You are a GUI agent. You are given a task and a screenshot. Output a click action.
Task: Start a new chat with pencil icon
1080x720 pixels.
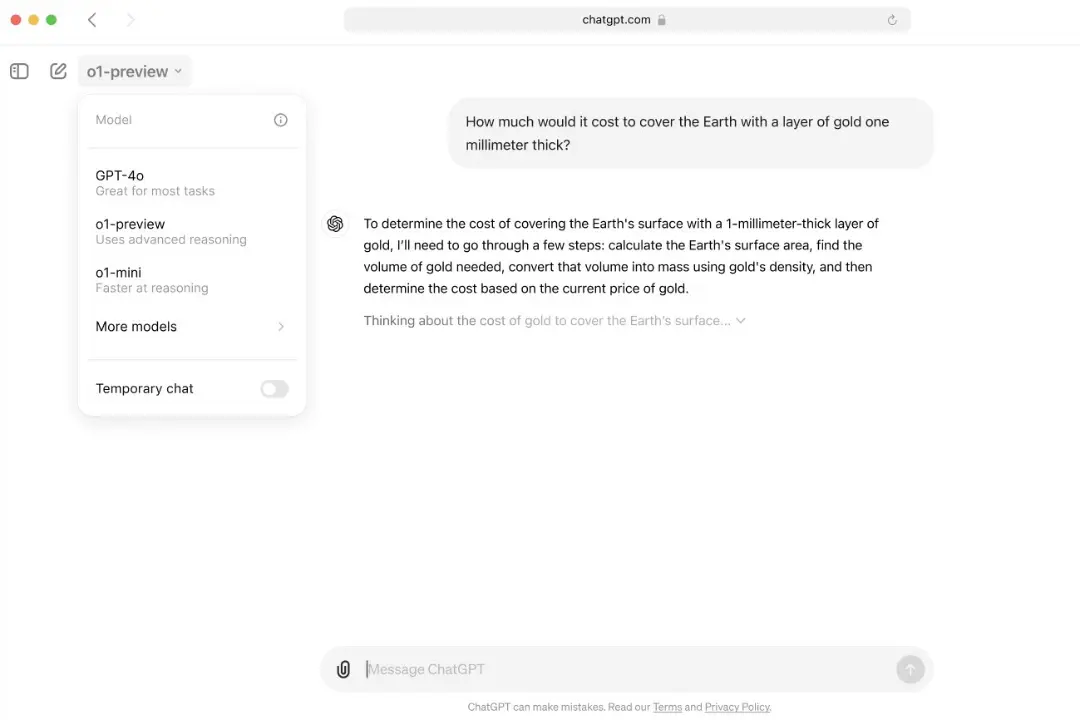[59, 71]
